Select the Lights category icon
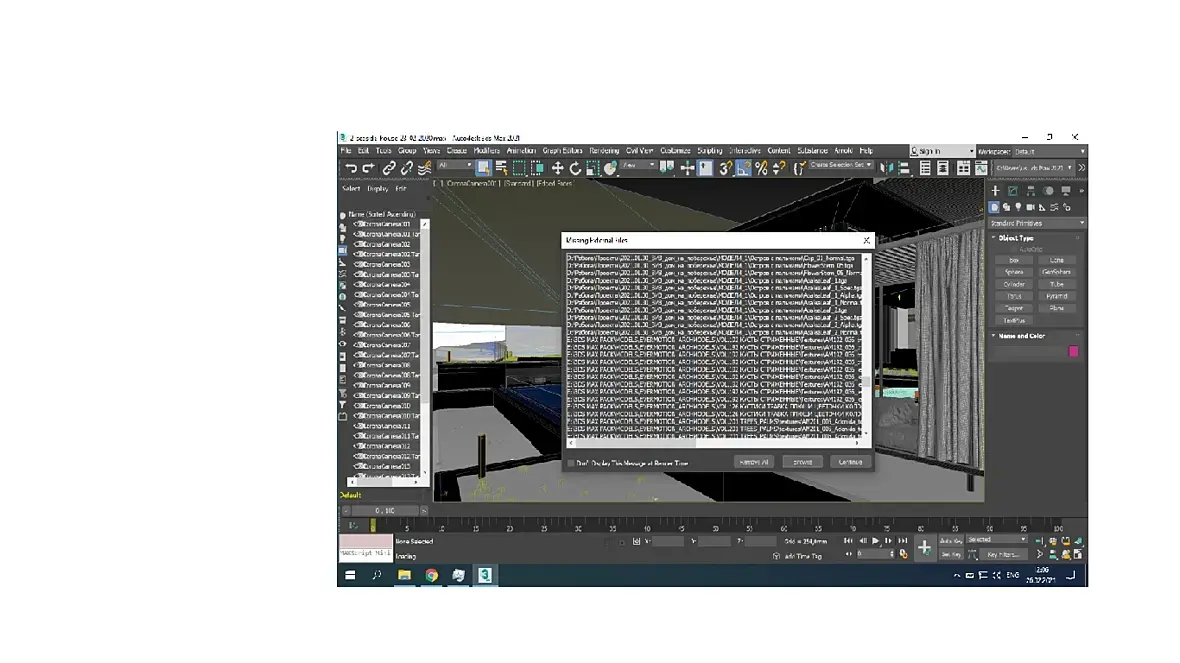The image size is (1180, 663). (1018, 207)
